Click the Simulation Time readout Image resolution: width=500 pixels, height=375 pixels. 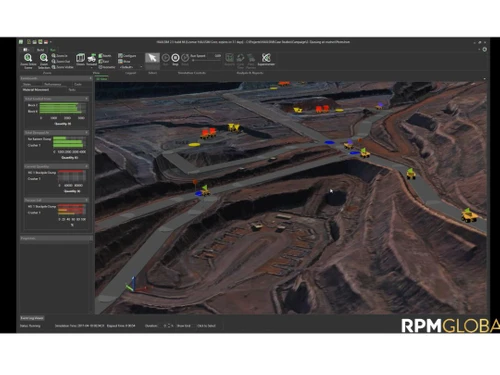coord(79,326)
